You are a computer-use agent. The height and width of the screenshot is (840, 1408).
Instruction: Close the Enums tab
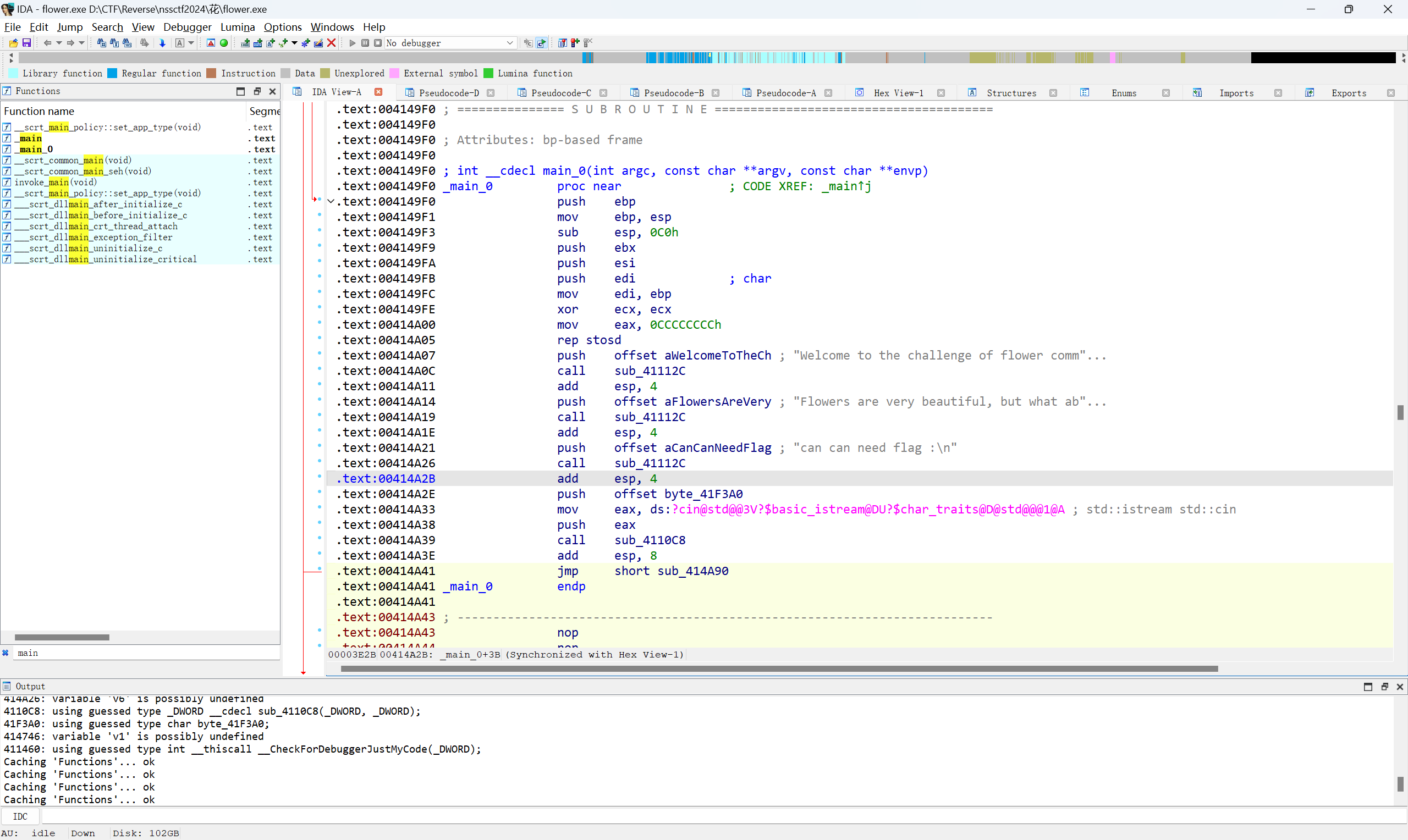(1165, 93)
